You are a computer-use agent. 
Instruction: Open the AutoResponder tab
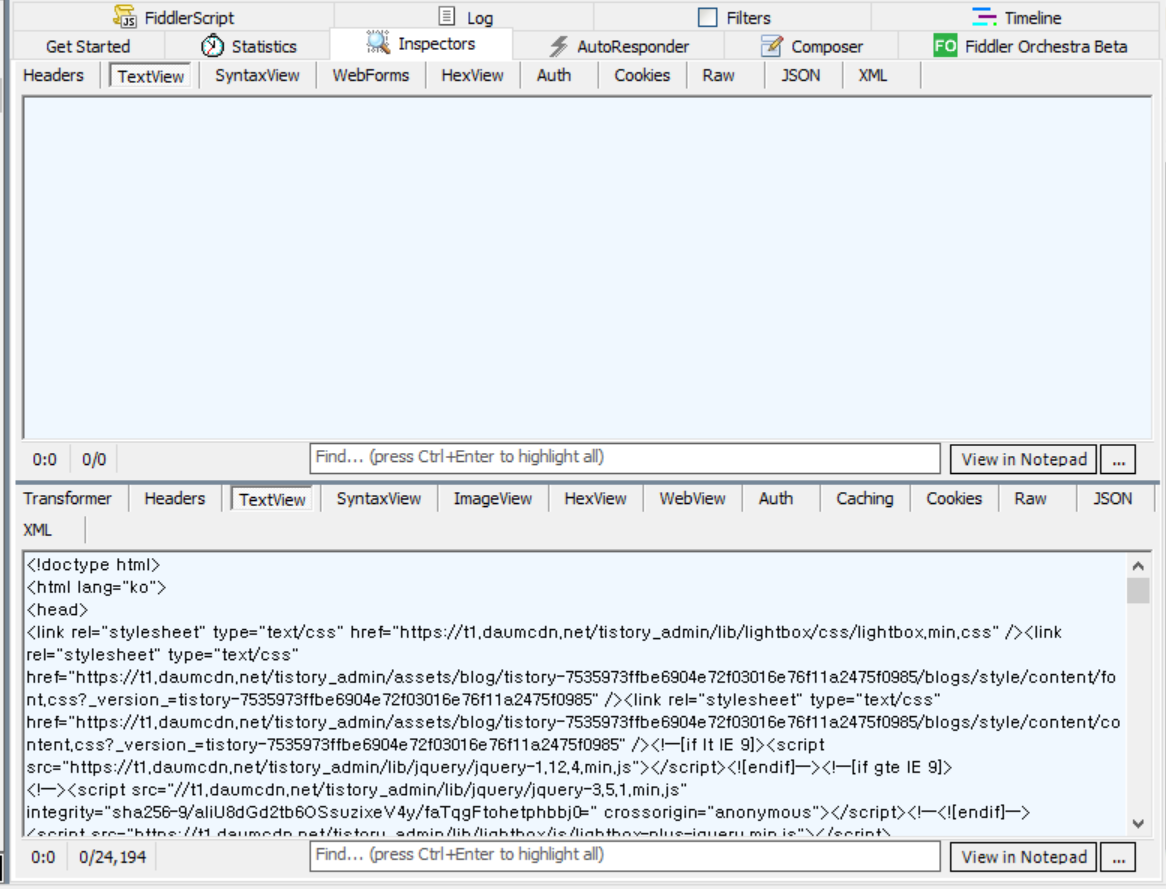coord(619,46)
